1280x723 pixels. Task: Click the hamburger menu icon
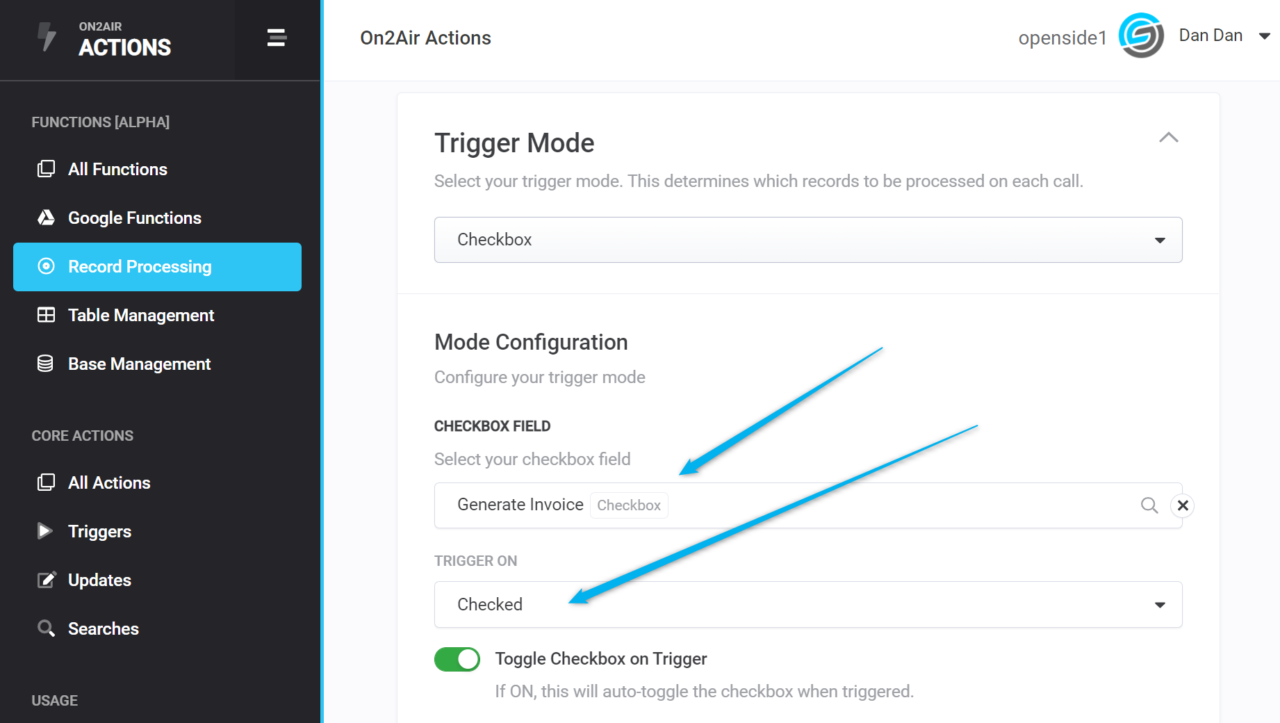coord(277,39)
